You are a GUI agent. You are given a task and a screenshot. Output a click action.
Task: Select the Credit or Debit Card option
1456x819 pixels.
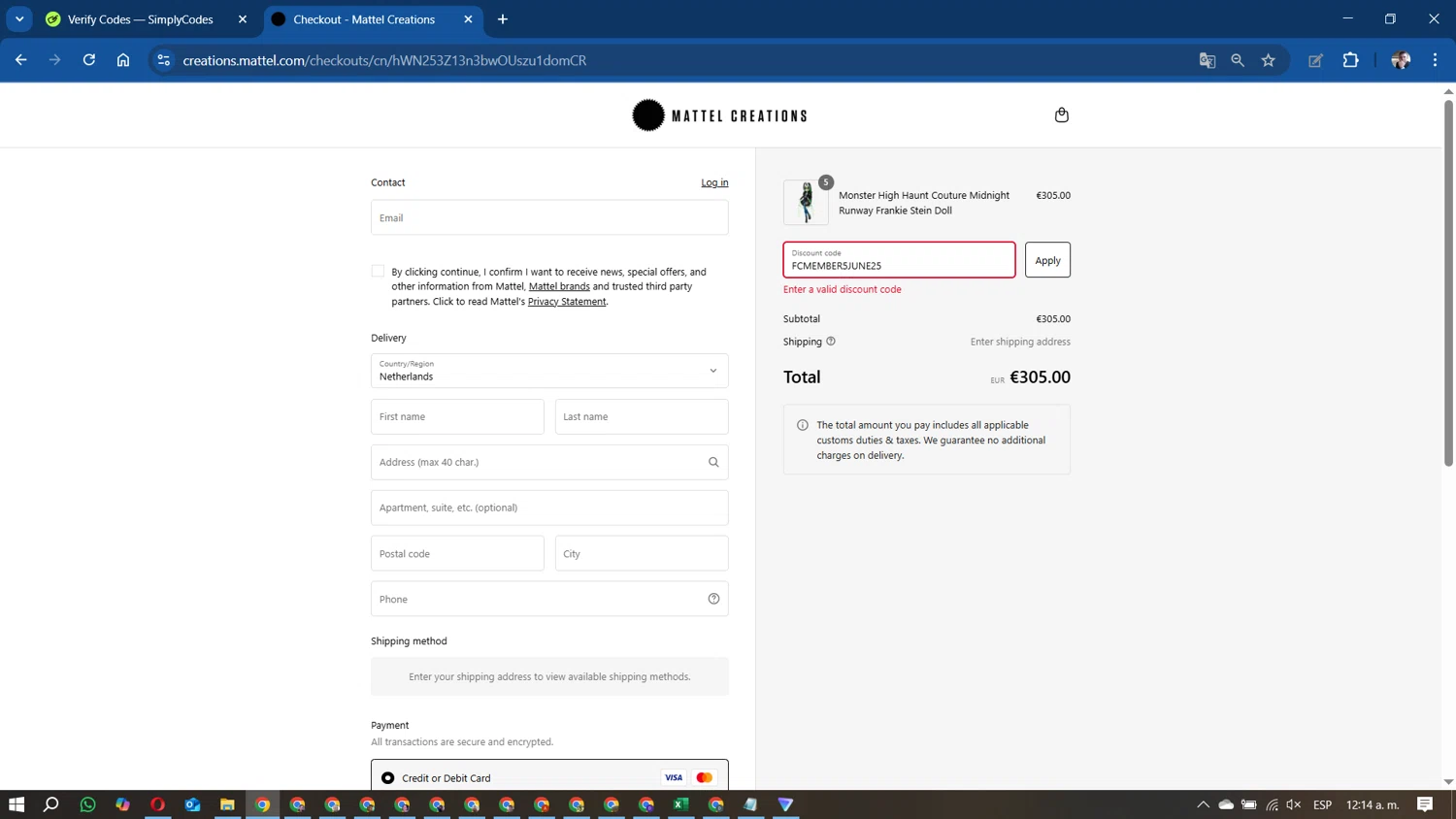point(388,778)
